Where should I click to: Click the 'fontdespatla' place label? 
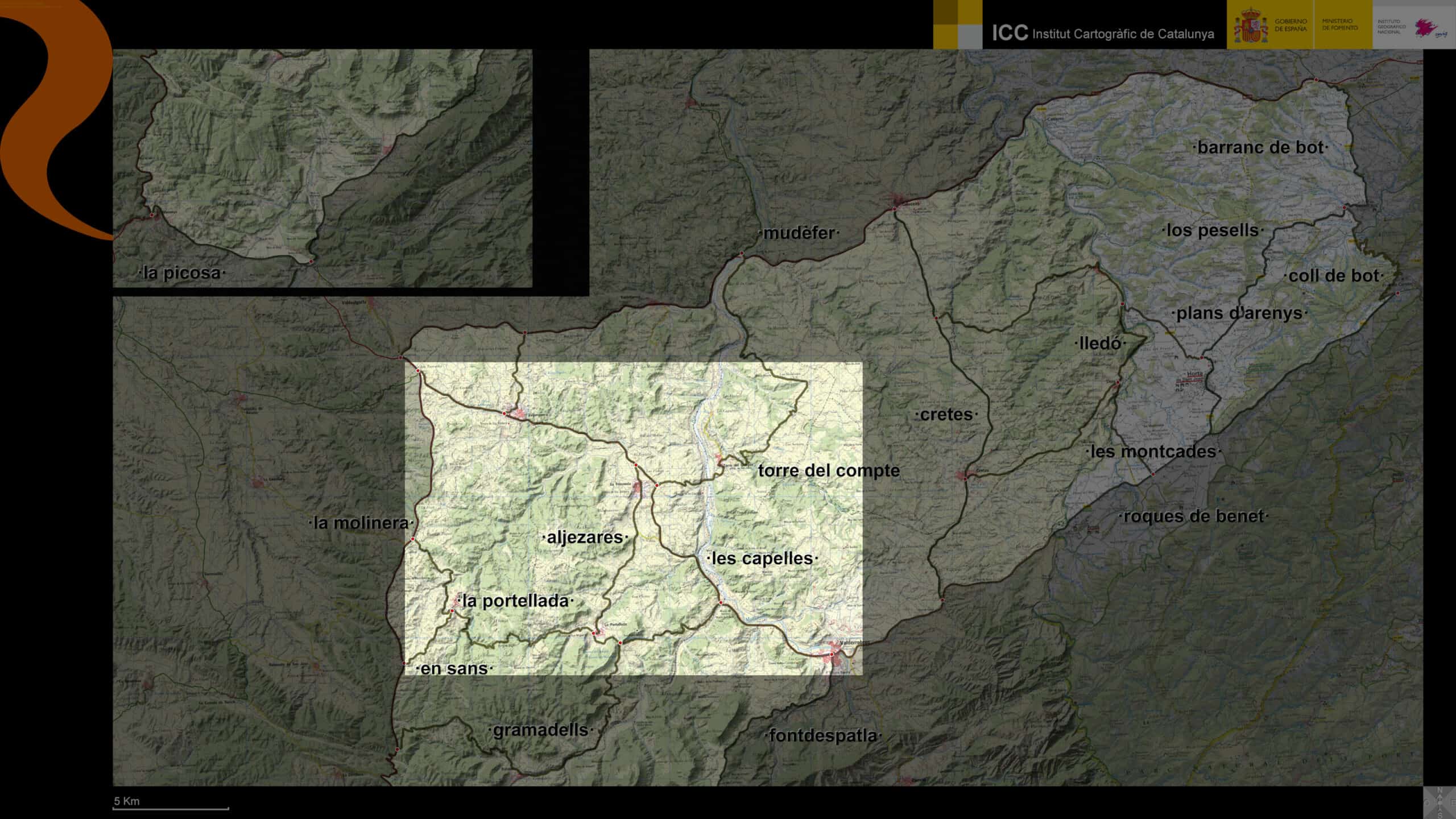(x=822, y=736)
